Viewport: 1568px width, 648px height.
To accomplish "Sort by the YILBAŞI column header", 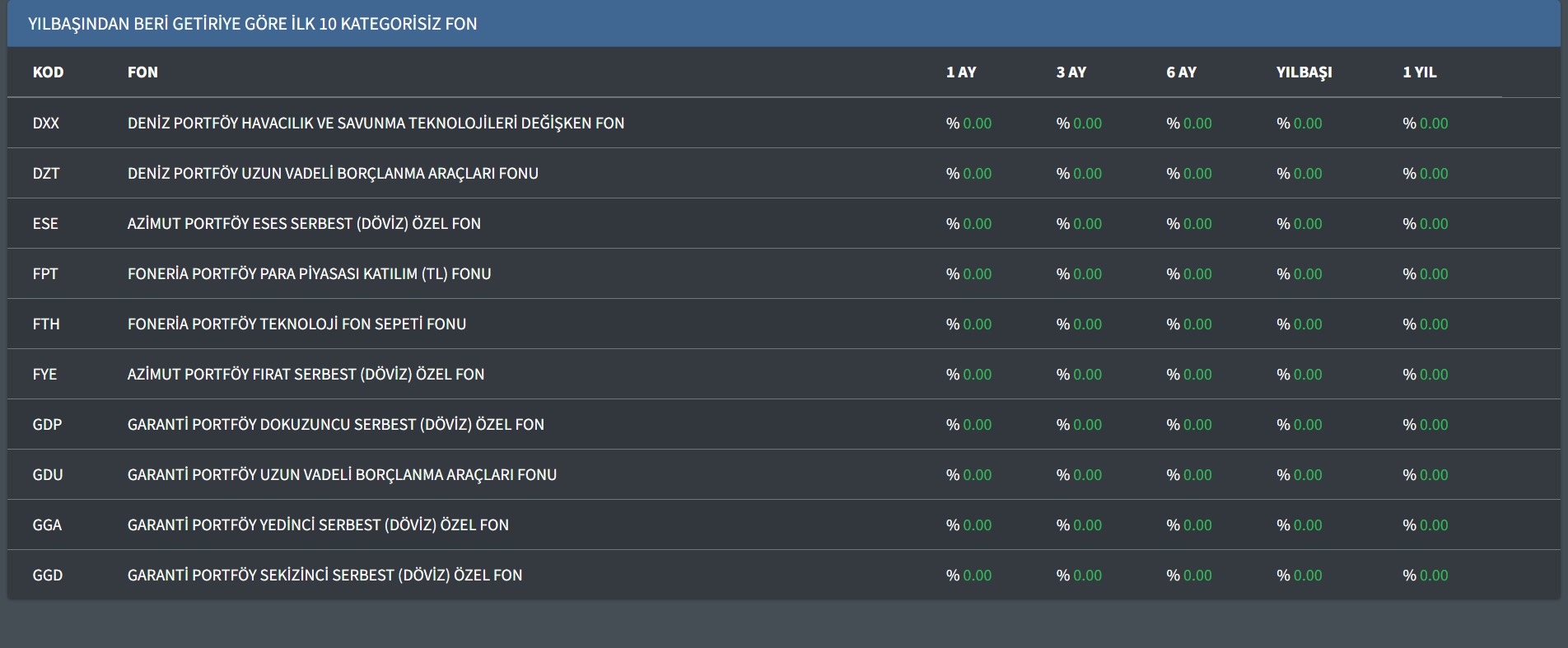I will pyautogui.click(x=1304, y=72).
